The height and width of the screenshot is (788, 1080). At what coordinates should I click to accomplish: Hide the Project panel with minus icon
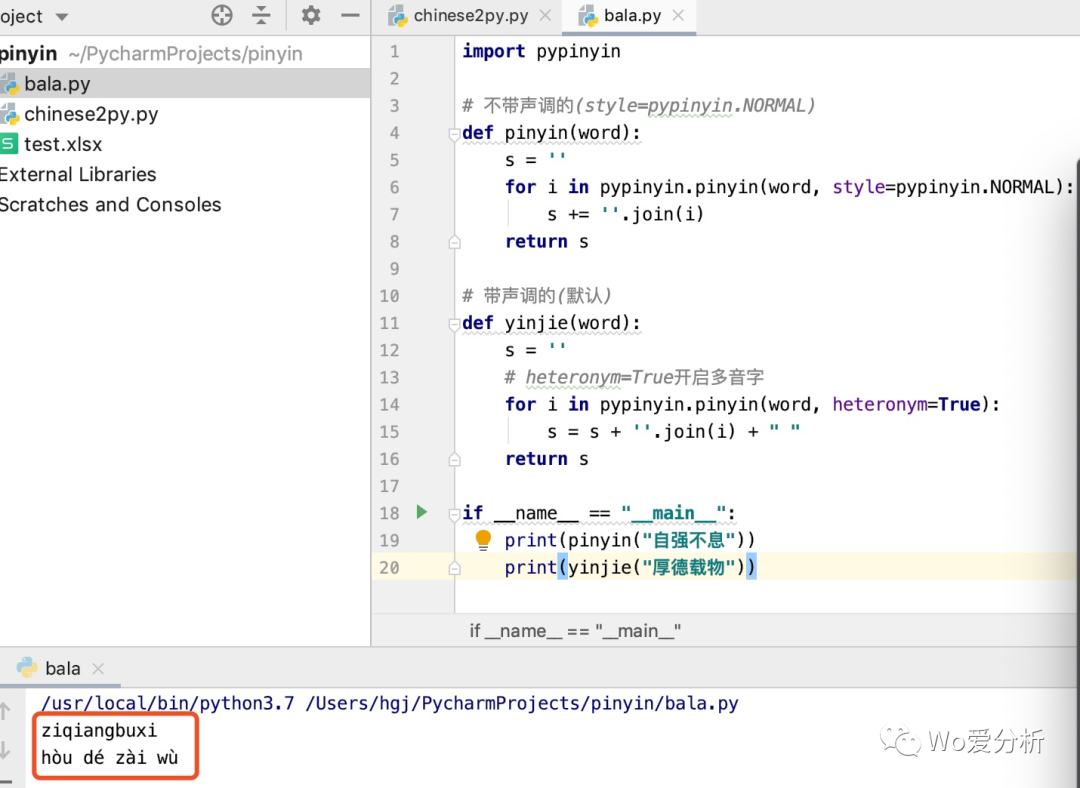(x=351, y=15)
